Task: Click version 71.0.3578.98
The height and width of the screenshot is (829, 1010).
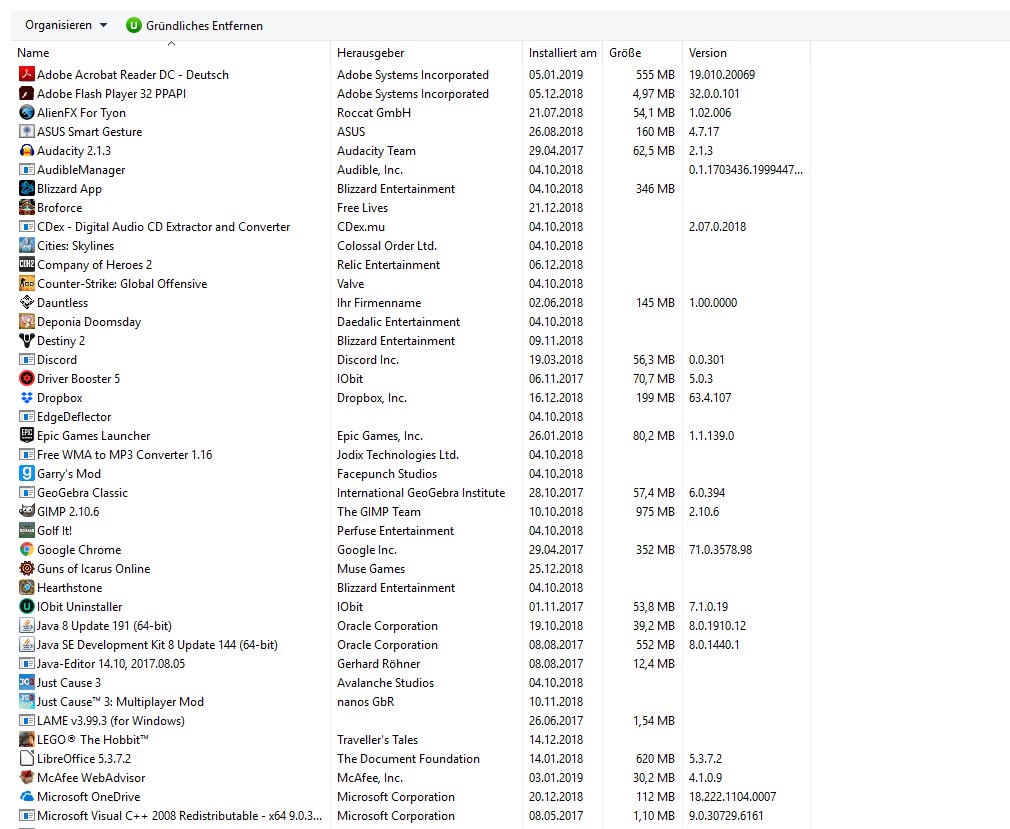Action: tap(720, 549)
